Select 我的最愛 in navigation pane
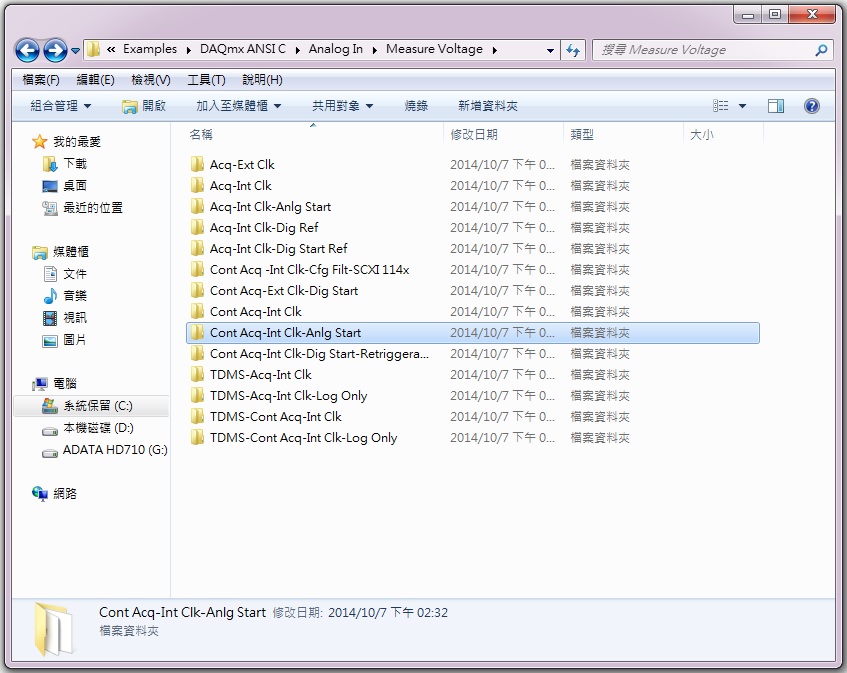 point(77,142)
